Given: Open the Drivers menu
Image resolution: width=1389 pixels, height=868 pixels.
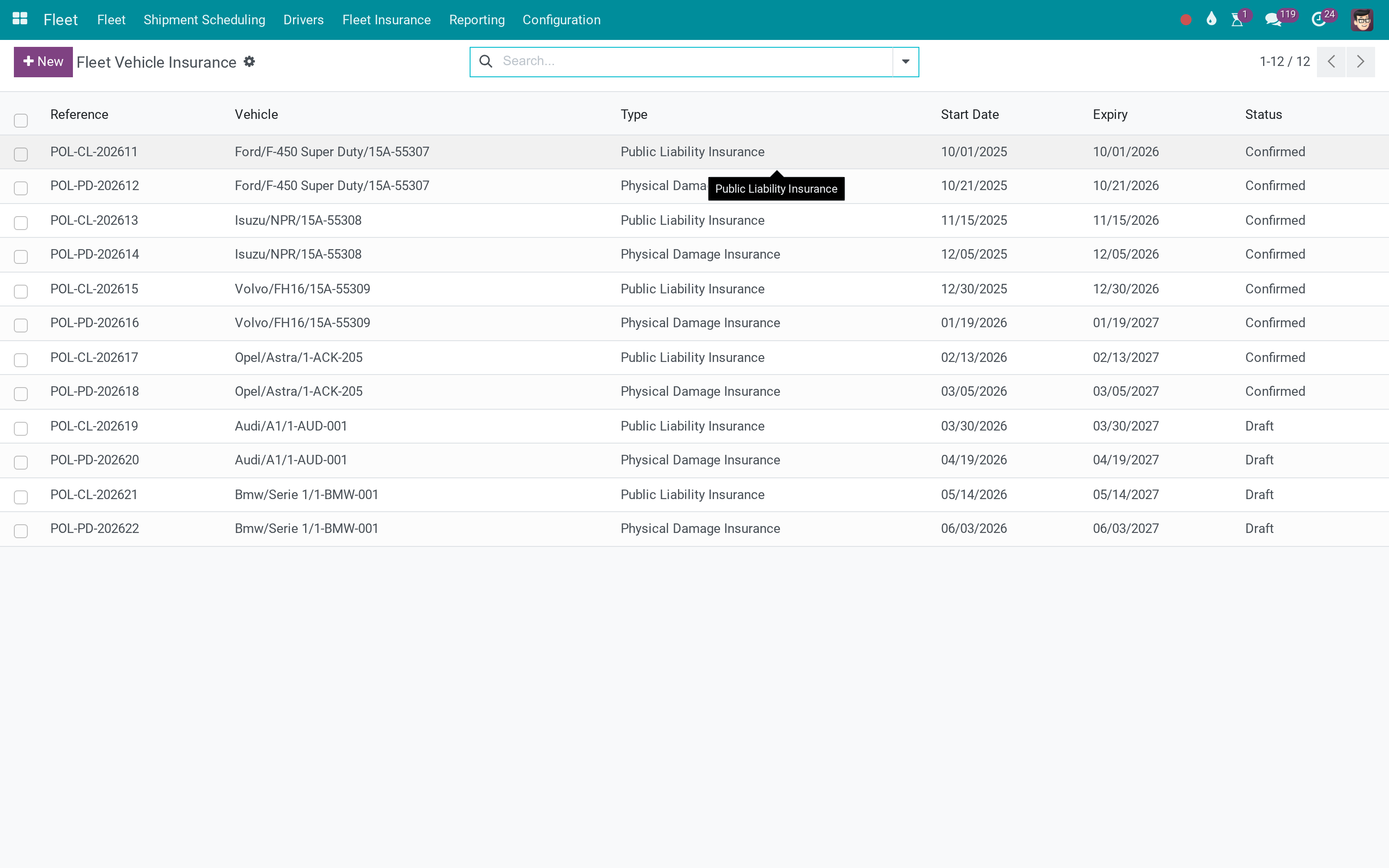Looking at the screenshot, I should [304, 20].
